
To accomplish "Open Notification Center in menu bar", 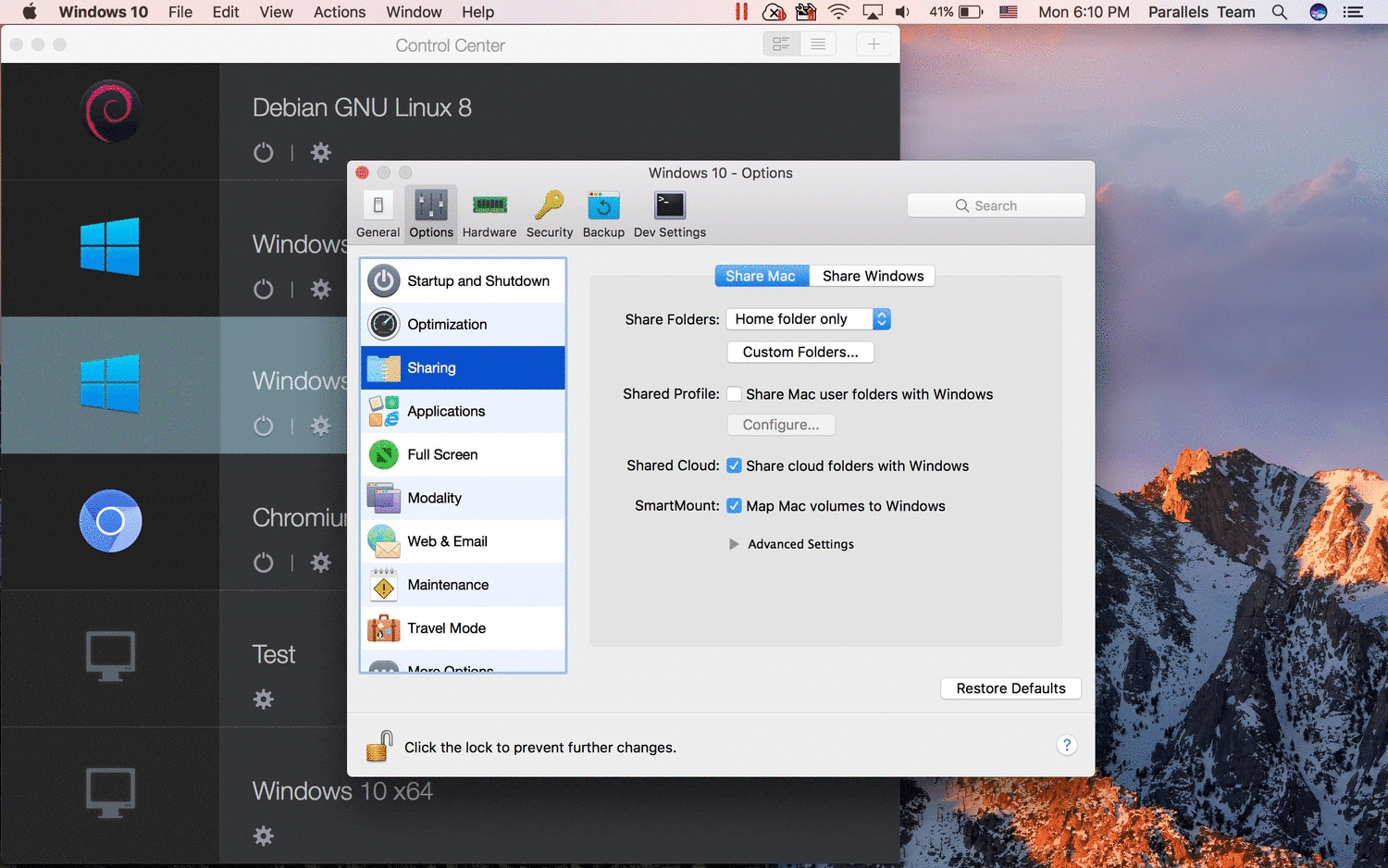I will pyautogui.click(x=1353, y=12).
